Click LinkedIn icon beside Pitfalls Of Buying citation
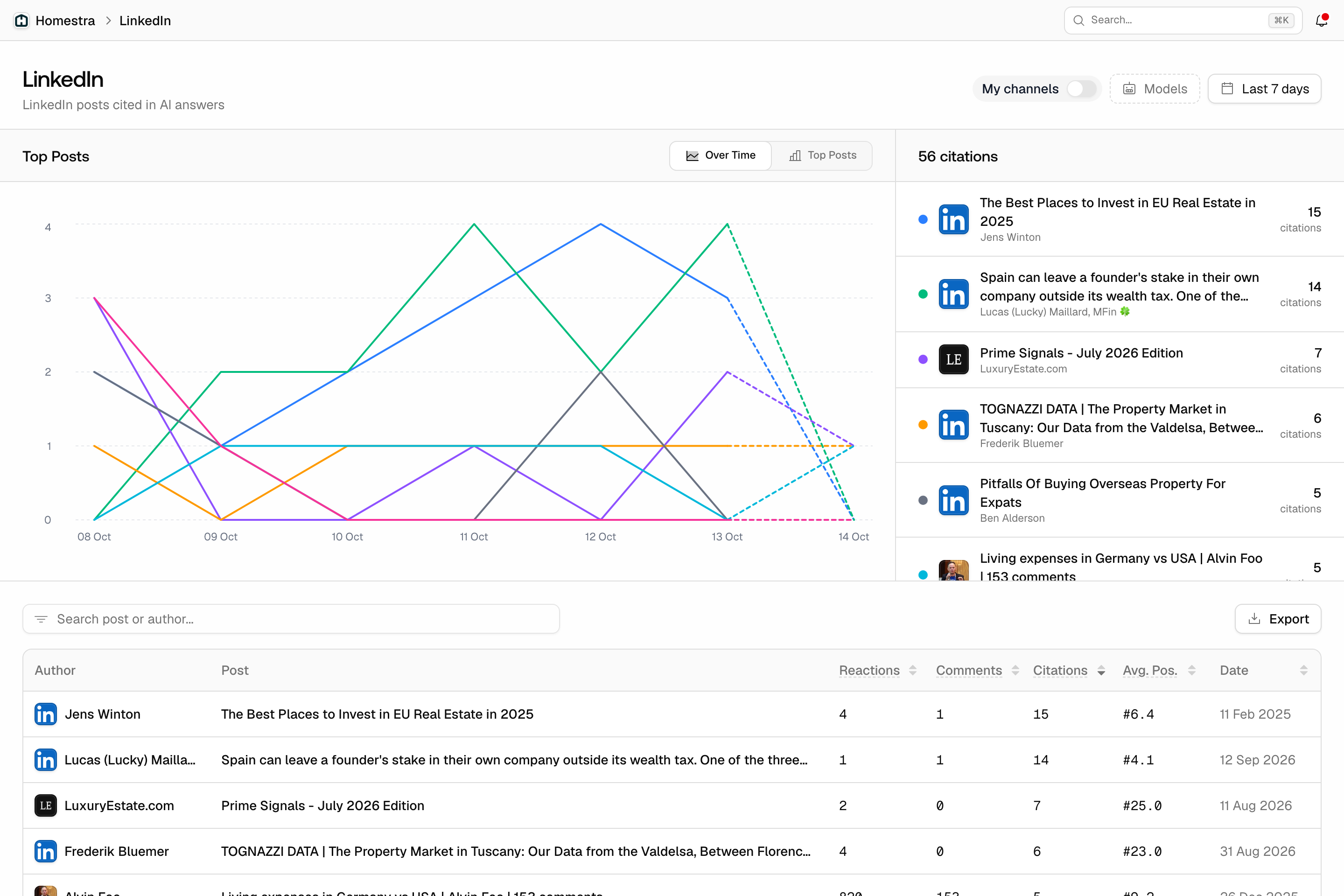The width and height of the screenshot is (1344, 896). pos(954,501)
